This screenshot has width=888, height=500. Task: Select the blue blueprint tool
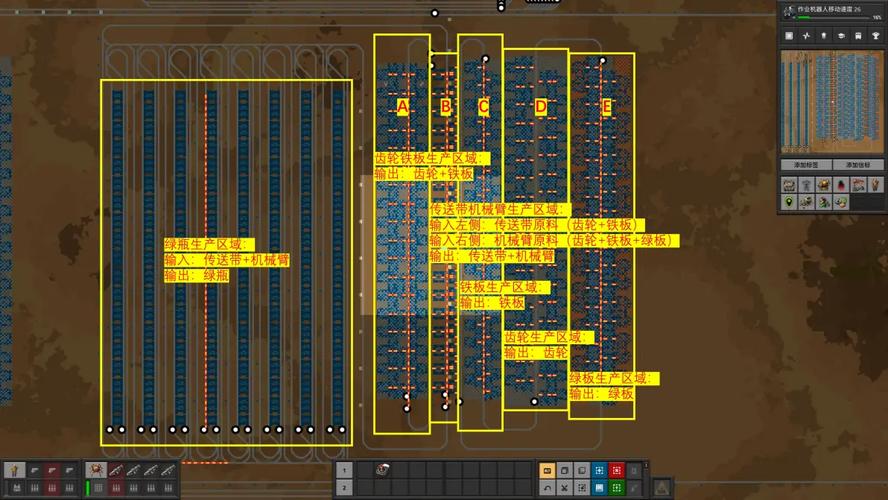click(599, 471)
